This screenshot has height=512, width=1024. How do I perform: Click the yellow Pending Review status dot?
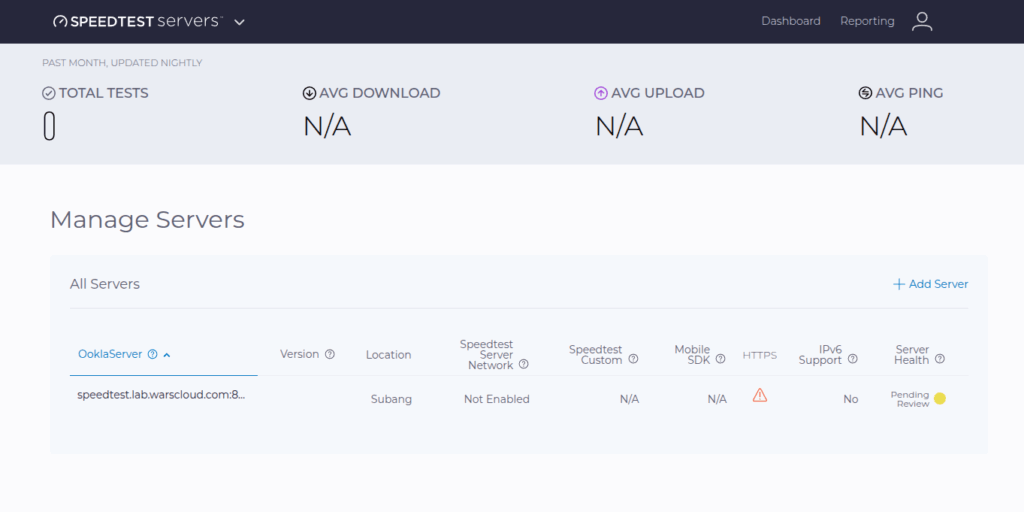click(x=940, y=398)
